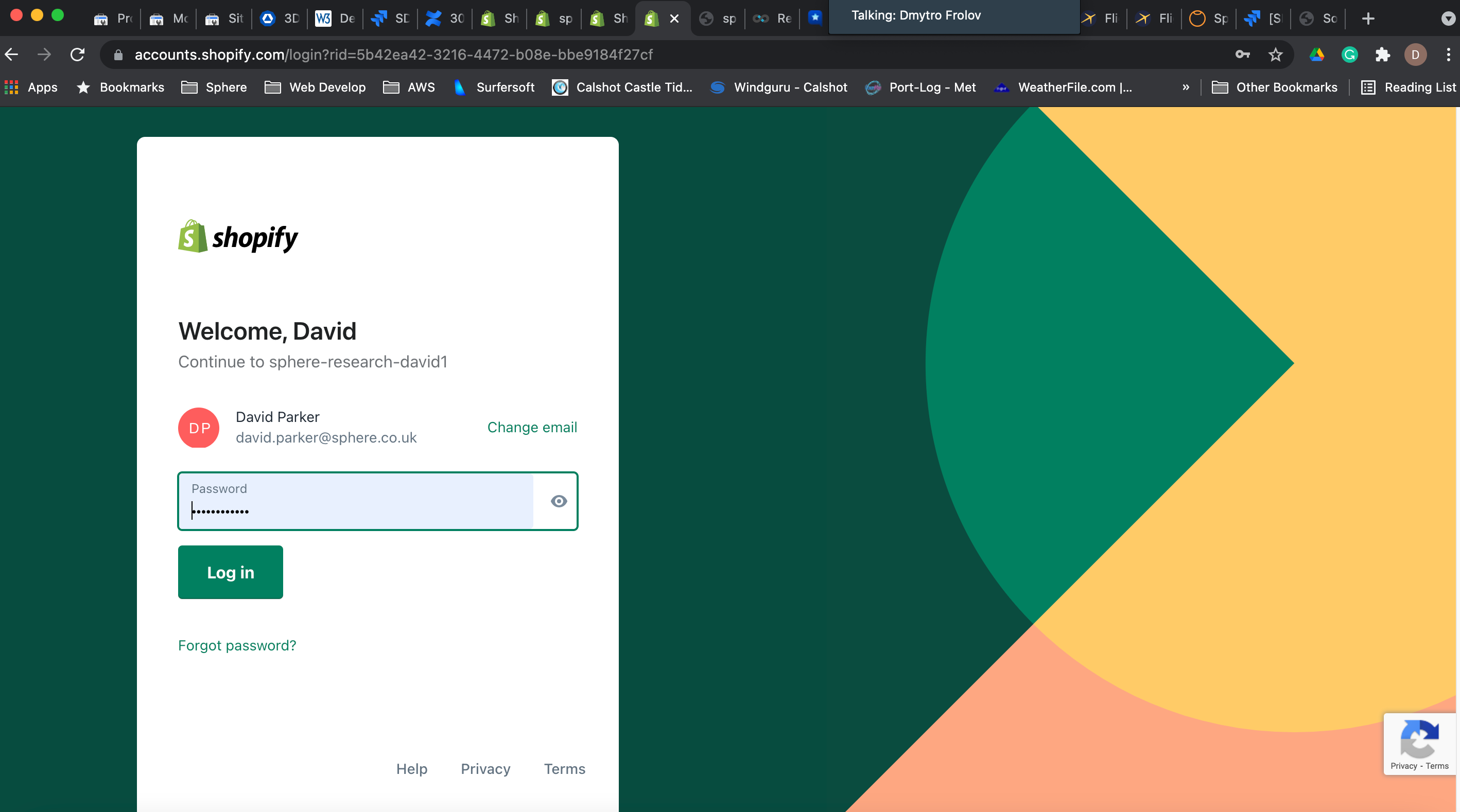Open the Google Drive extension icon
The image size is (1460, 812).
1316,55
